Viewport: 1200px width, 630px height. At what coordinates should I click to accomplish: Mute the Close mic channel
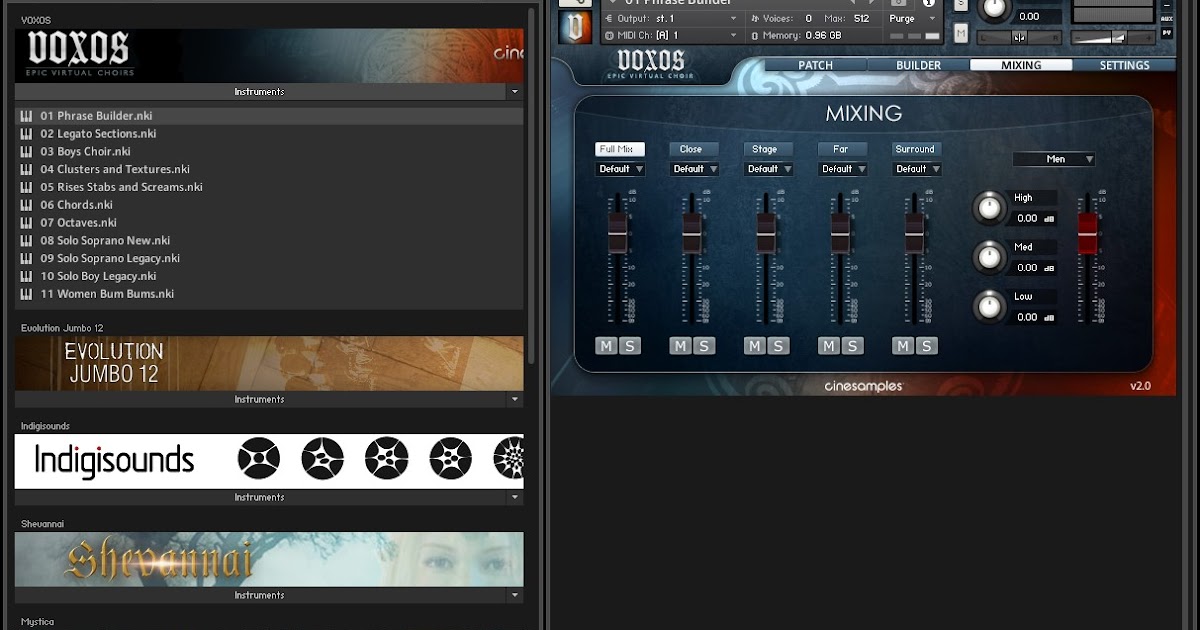click(680, 346)
